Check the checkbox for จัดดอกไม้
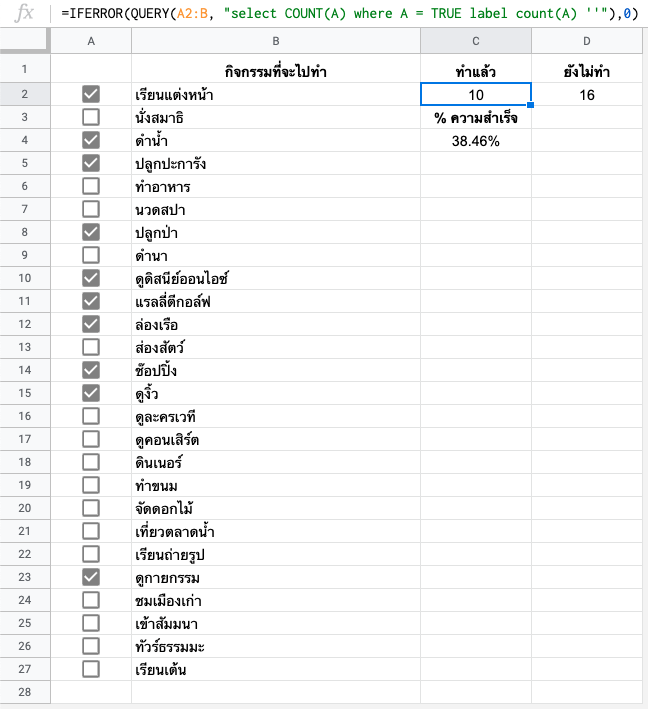 click(x=91, y=508)
